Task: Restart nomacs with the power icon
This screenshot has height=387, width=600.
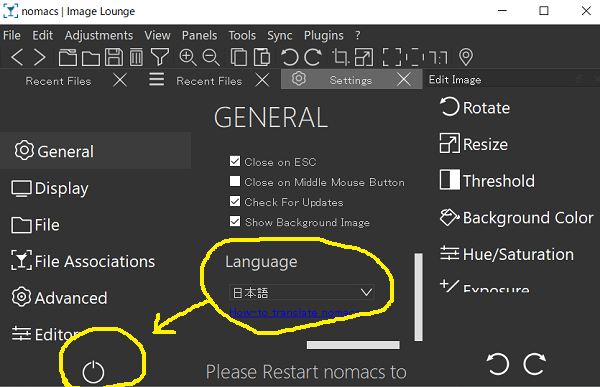Action: pyautogui.click(x=93, y=372)
